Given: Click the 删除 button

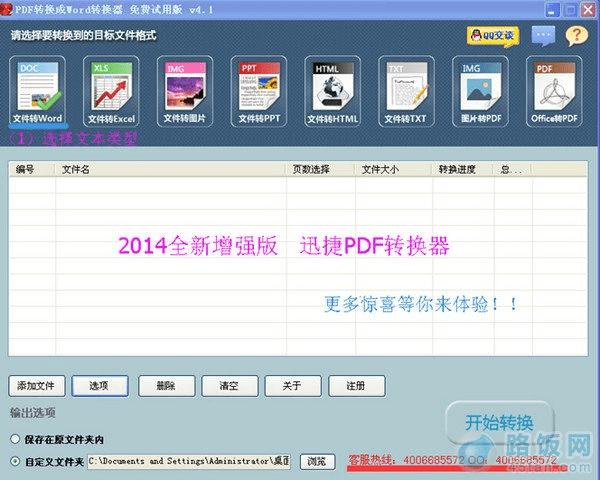Looking at the screenshot, I should 166,385.
